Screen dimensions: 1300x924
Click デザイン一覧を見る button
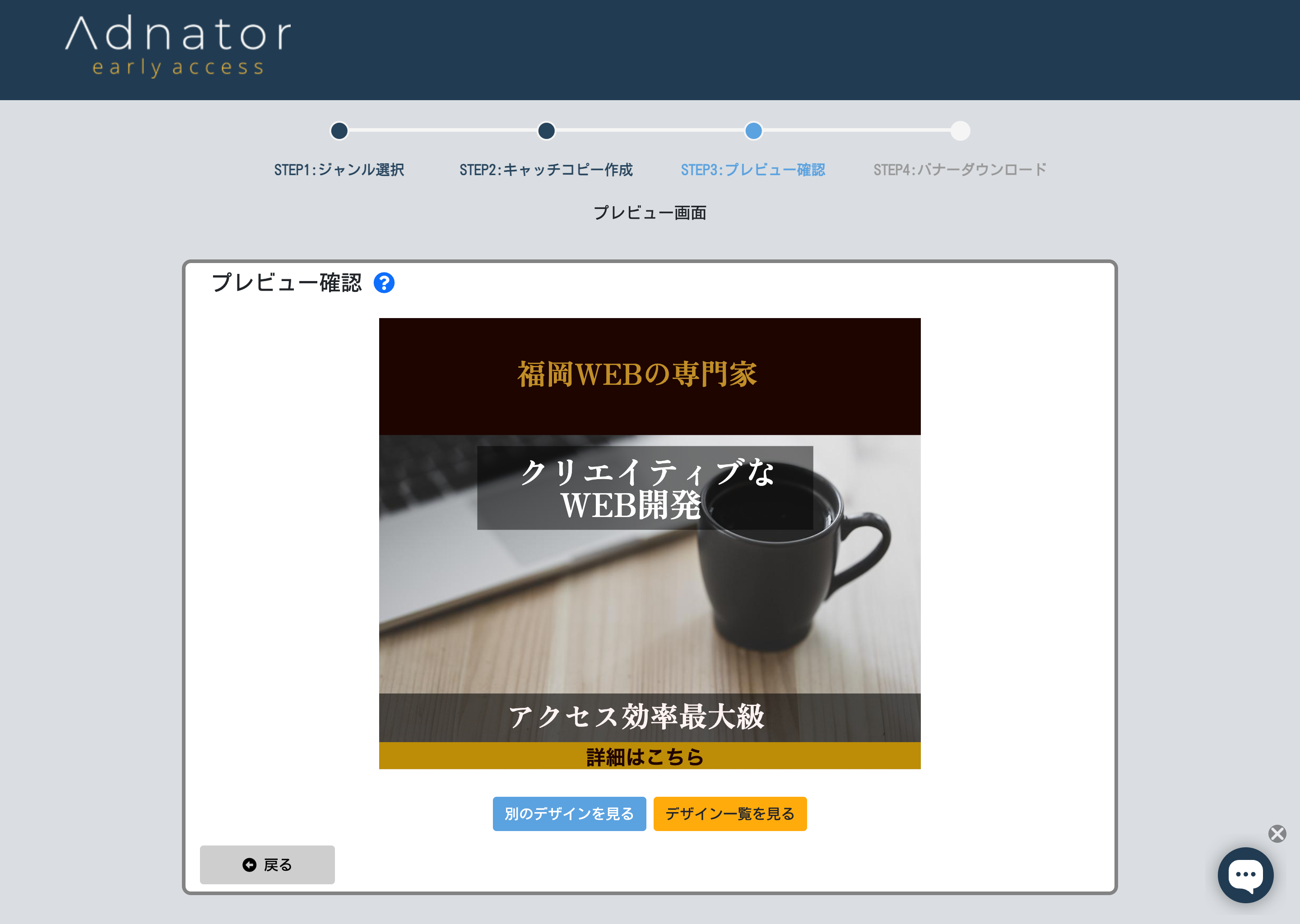[x=730, y=813]
